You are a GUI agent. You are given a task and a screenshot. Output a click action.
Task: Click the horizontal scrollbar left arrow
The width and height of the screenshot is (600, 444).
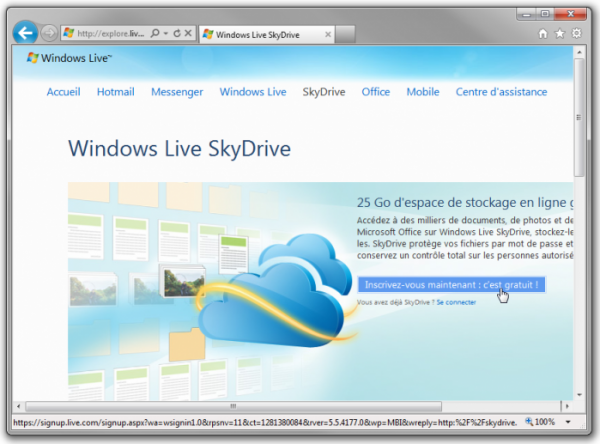click(18, 406)
